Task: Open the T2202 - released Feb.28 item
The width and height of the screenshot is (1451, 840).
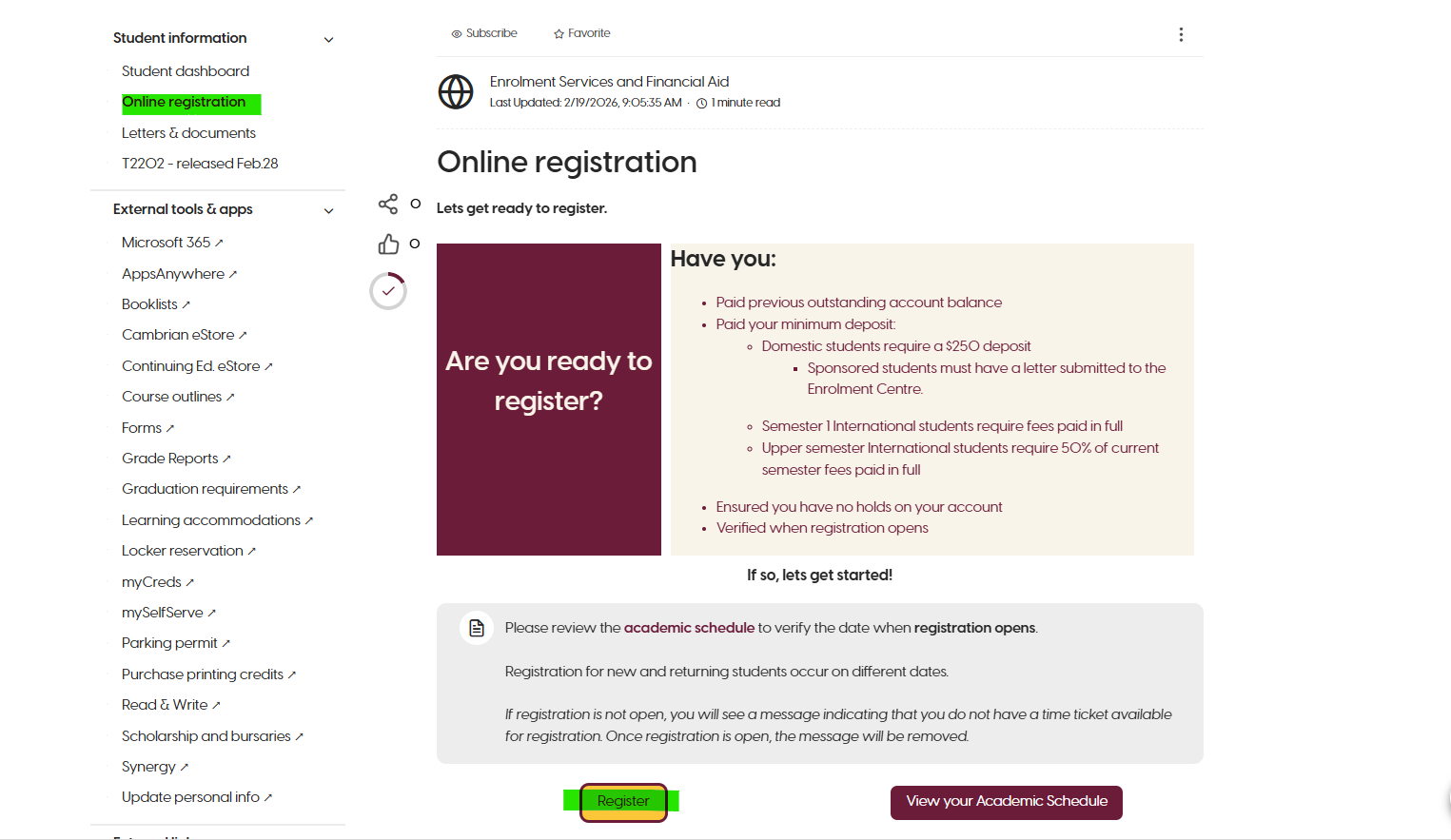Action: [x=200, y=164]
